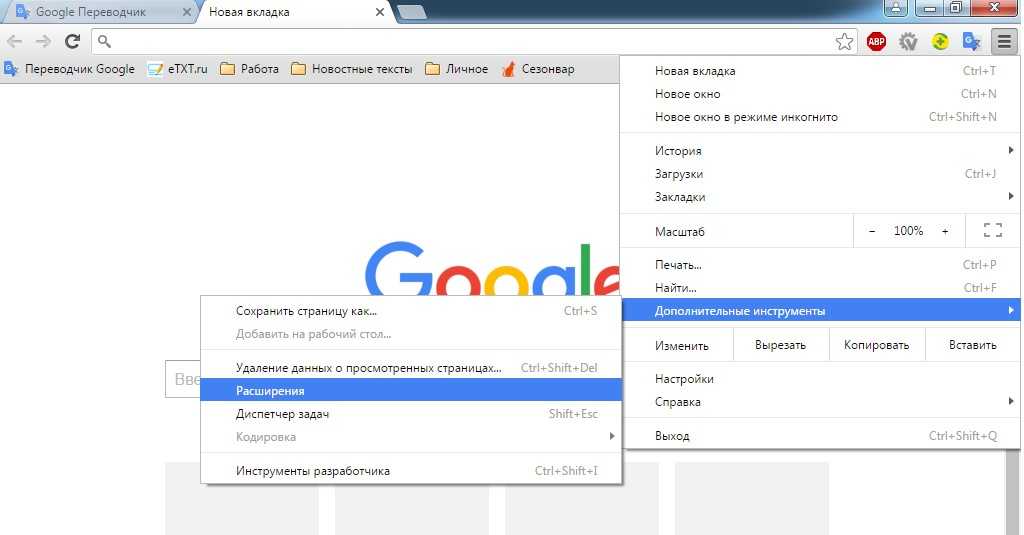Screen dimensions: 1024x535
Task: Click the zoom out minus button
Action: (872, 231)
